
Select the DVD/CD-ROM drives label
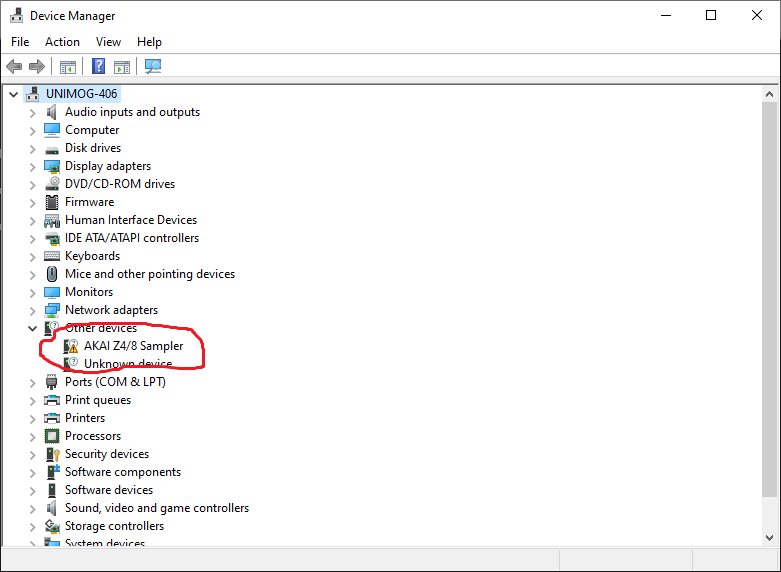pyautogui.click(x=120, y=184)
